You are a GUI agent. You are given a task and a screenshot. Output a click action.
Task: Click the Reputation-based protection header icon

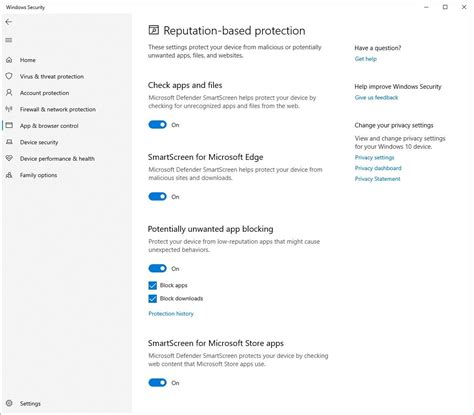click(x=154, y=30)
